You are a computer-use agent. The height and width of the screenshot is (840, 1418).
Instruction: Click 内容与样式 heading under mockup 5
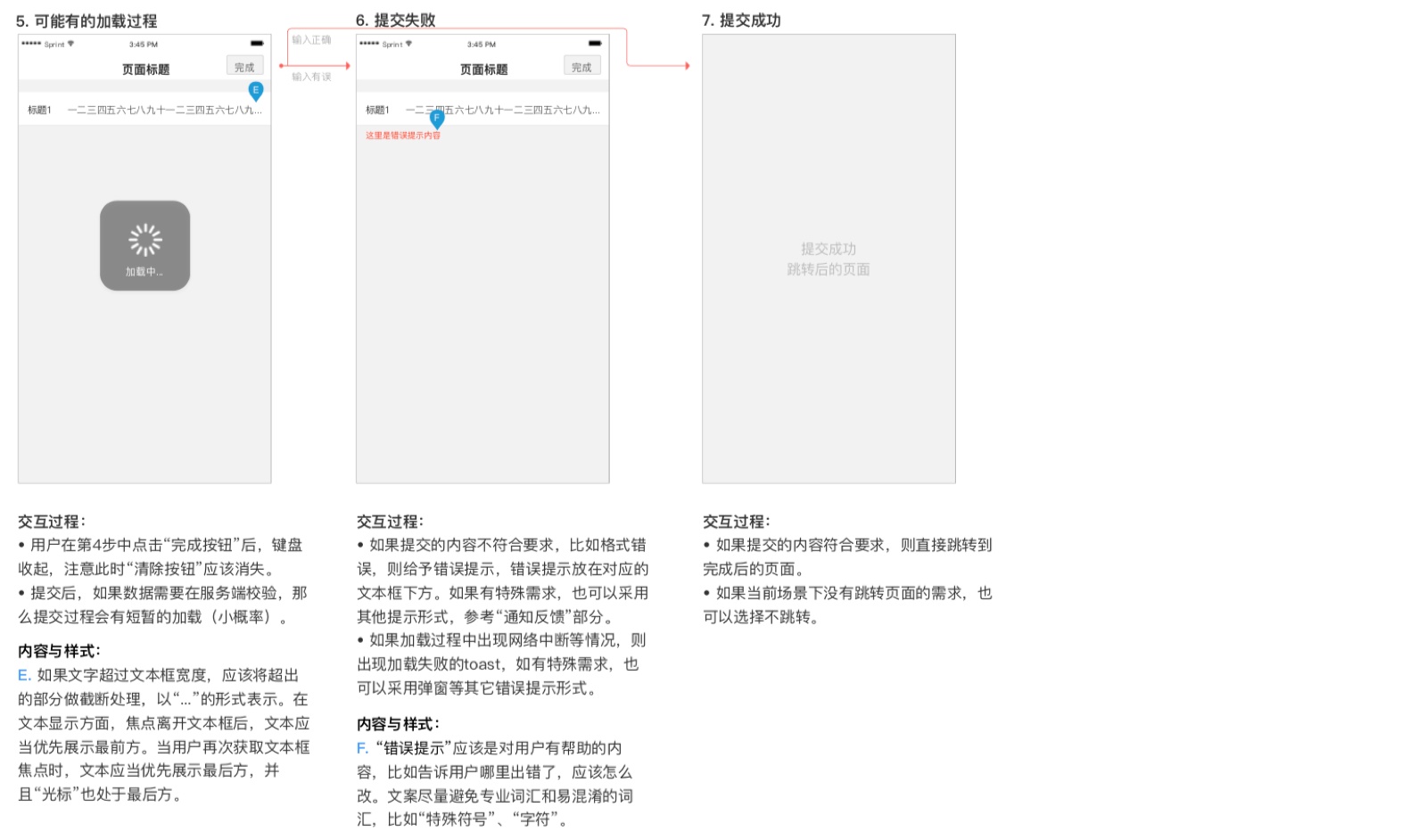[60, 651]
